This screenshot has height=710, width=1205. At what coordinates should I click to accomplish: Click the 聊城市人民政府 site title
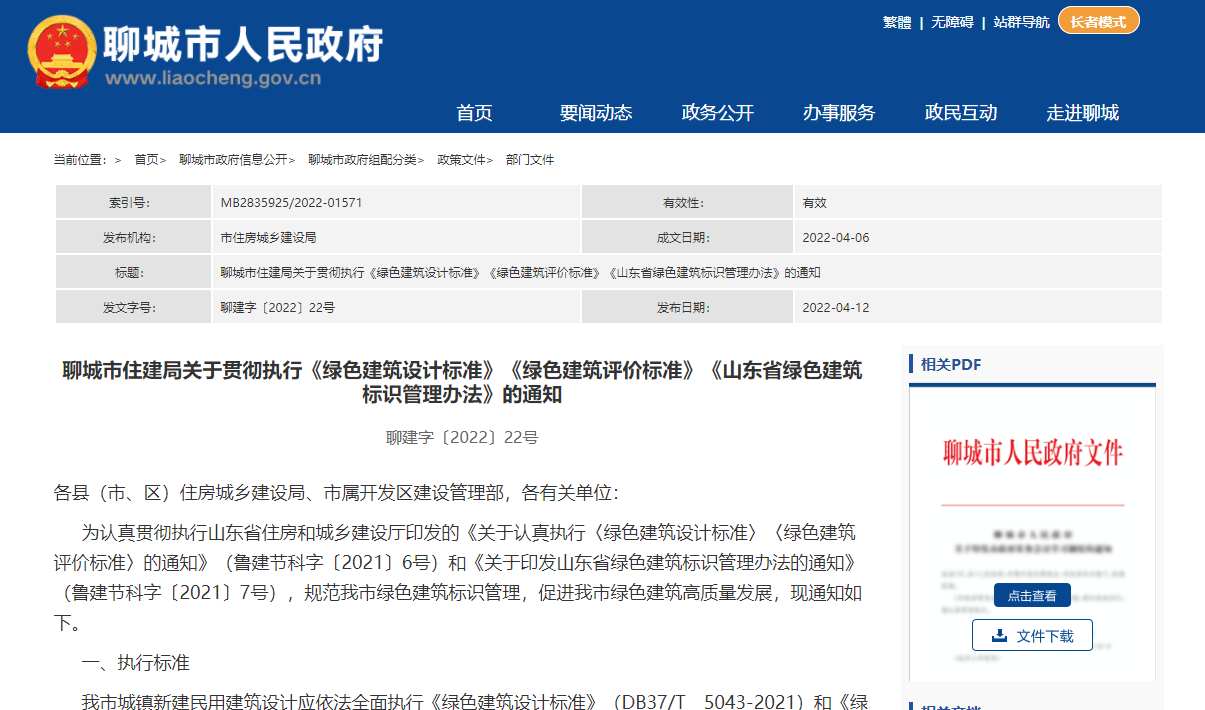[244, 43]
